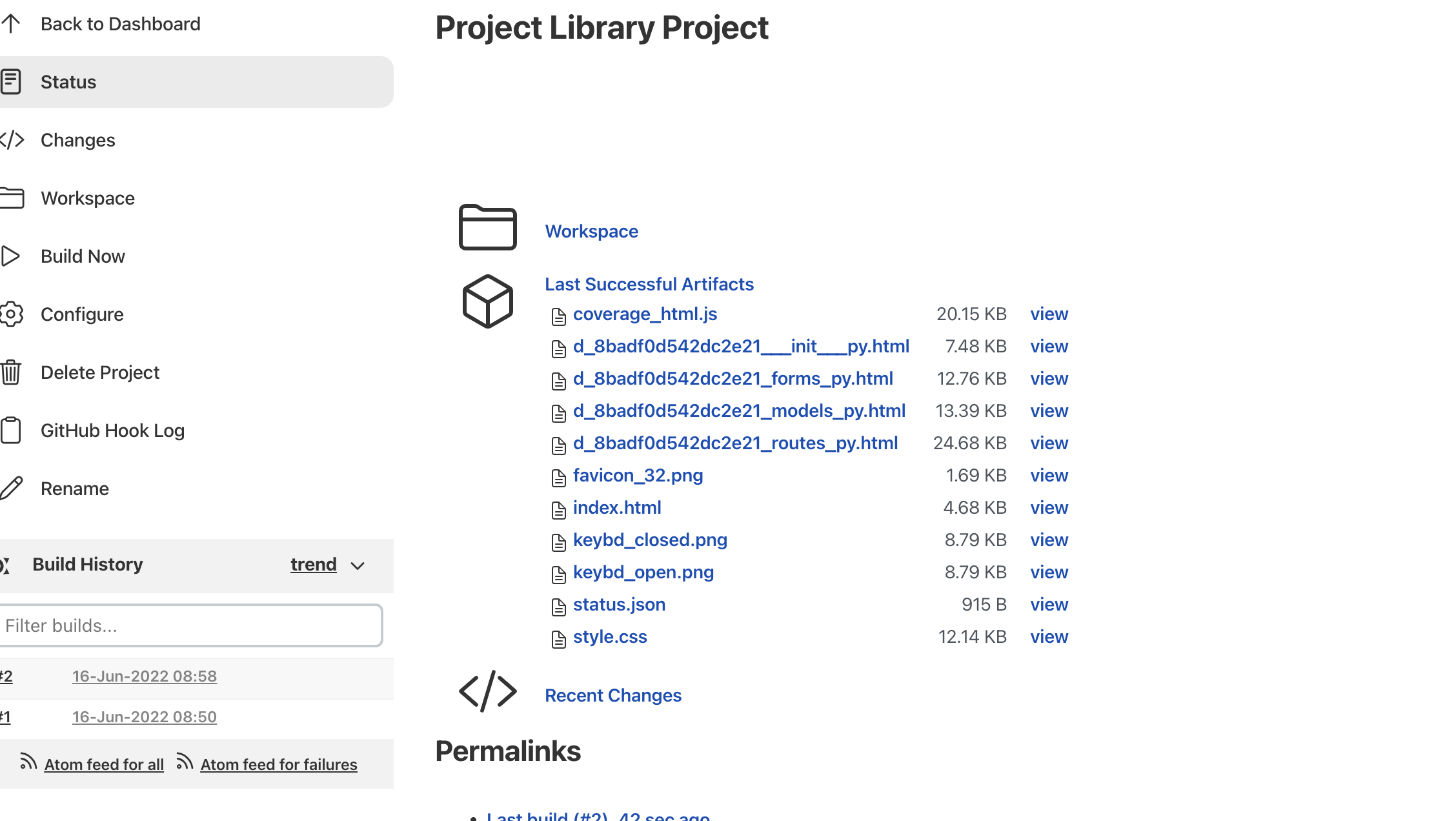Click the Workspace folder icon in sidebar

(x=12, y=198)
